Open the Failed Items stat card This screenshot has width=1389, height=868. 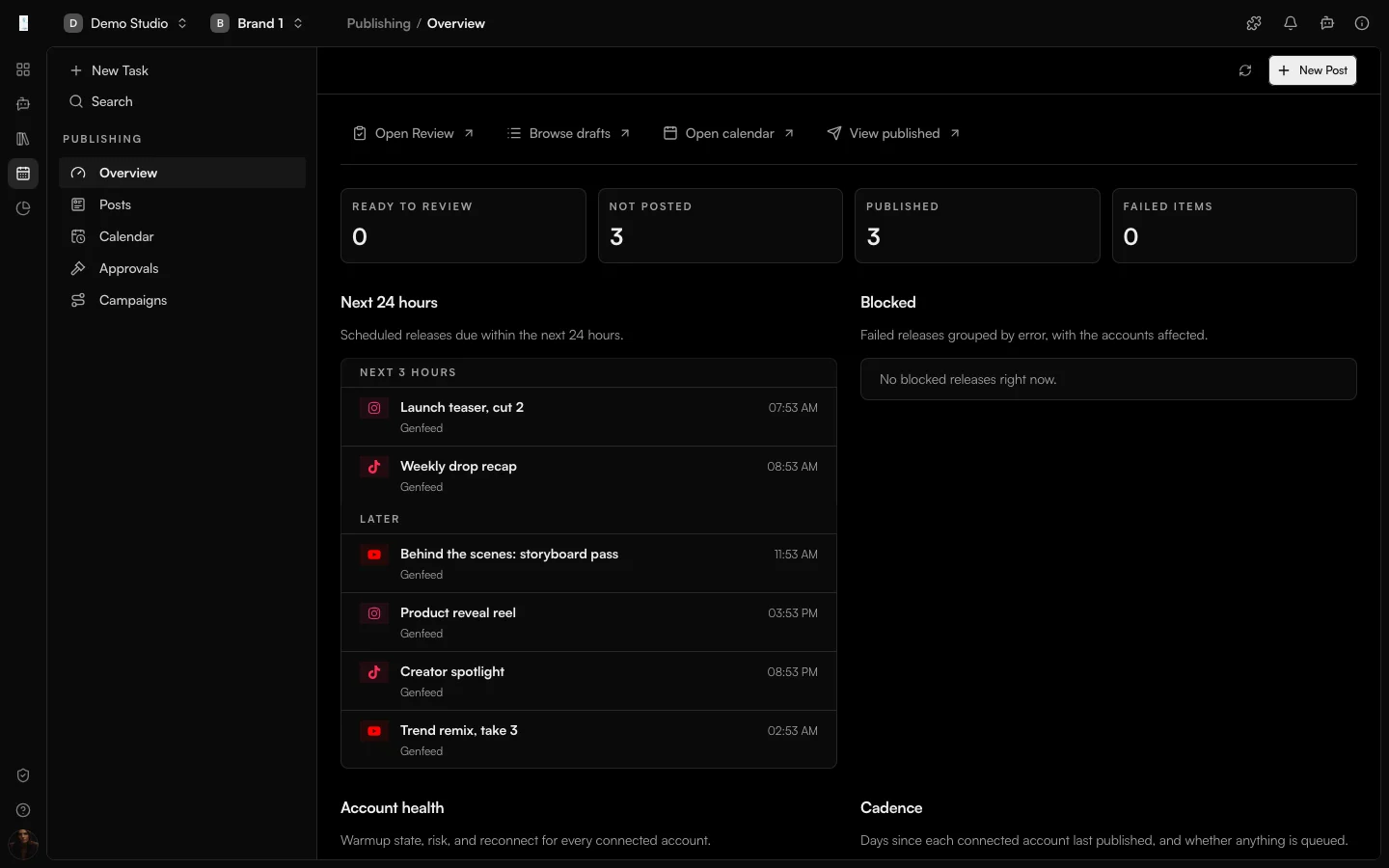pos(1235,226)
